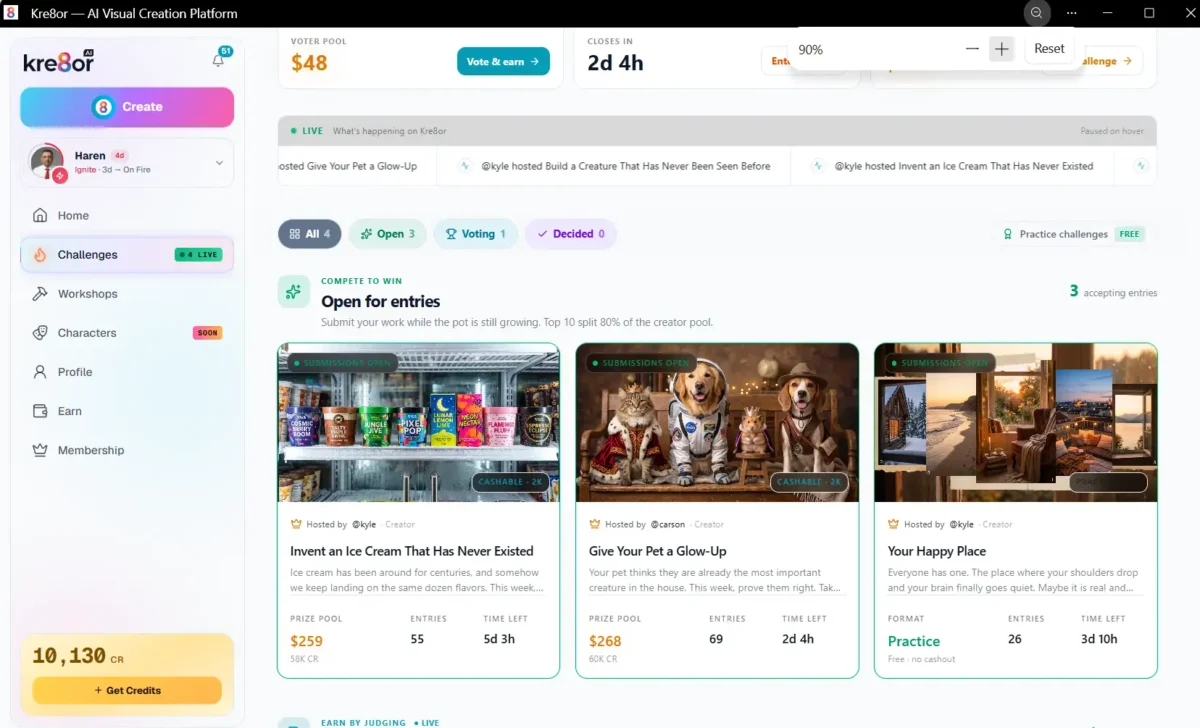Click the Profile person icon
Viewport: 1200px width, 728px height.
click(x=40, y=372)
